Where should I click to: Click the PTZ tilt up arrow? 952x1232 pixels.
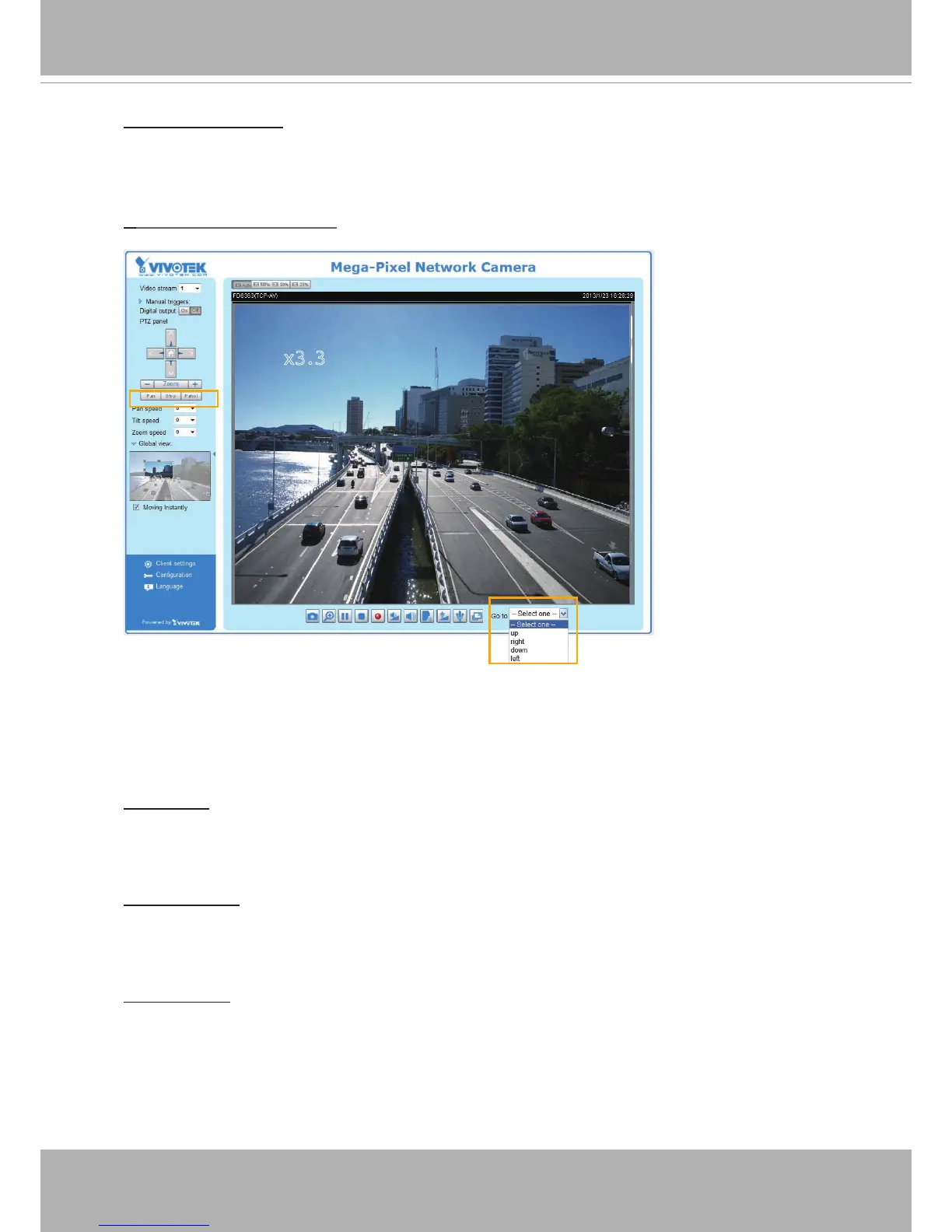[170, 338]
